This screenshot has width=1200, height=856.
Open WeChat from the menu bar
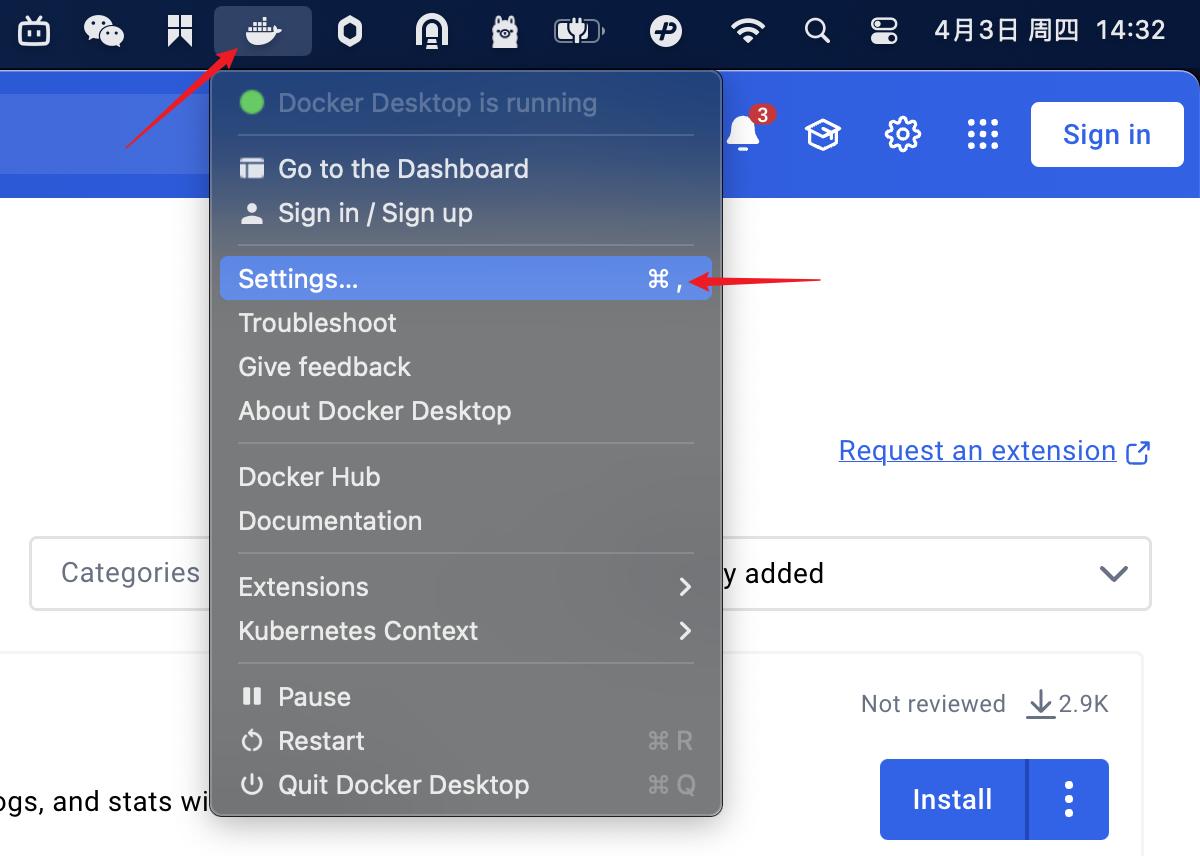point(104,31)
